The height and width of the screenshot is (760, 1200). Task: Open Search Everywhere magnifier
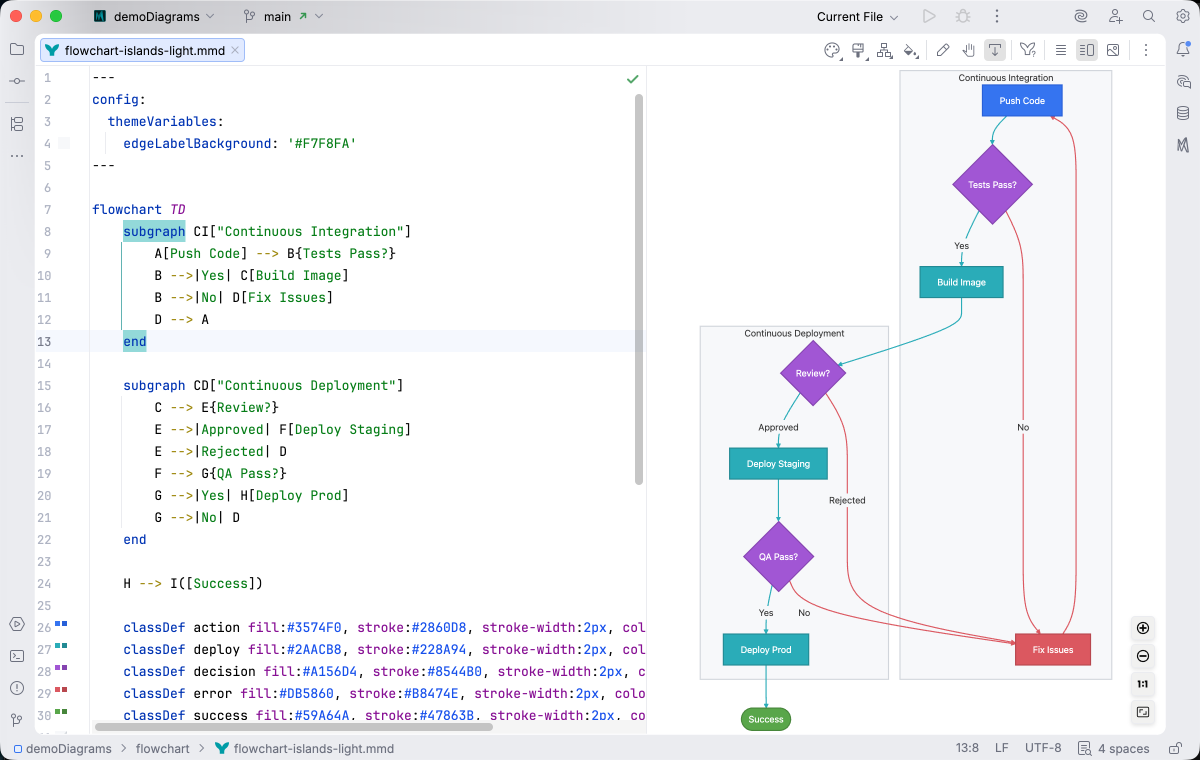pos(1149,16)
